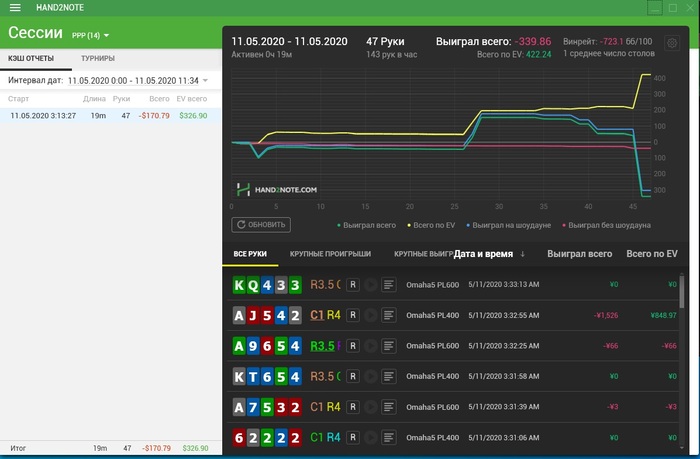Play the 62222 hand
Screen dimensions: 700x459
371,438
